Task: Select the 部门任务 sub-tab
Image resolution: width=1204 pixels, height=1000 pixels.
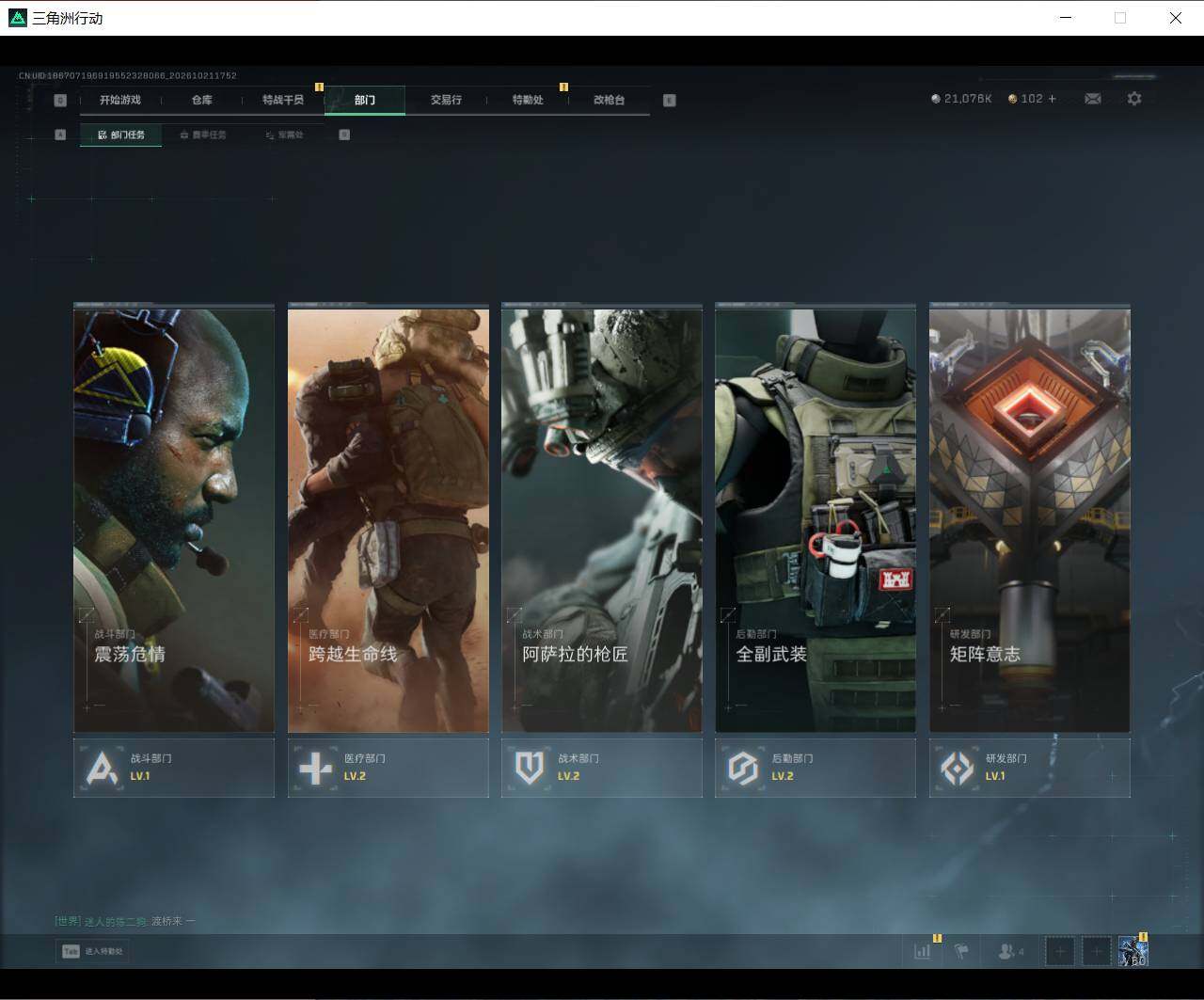Action: click(x=121, y=135)
